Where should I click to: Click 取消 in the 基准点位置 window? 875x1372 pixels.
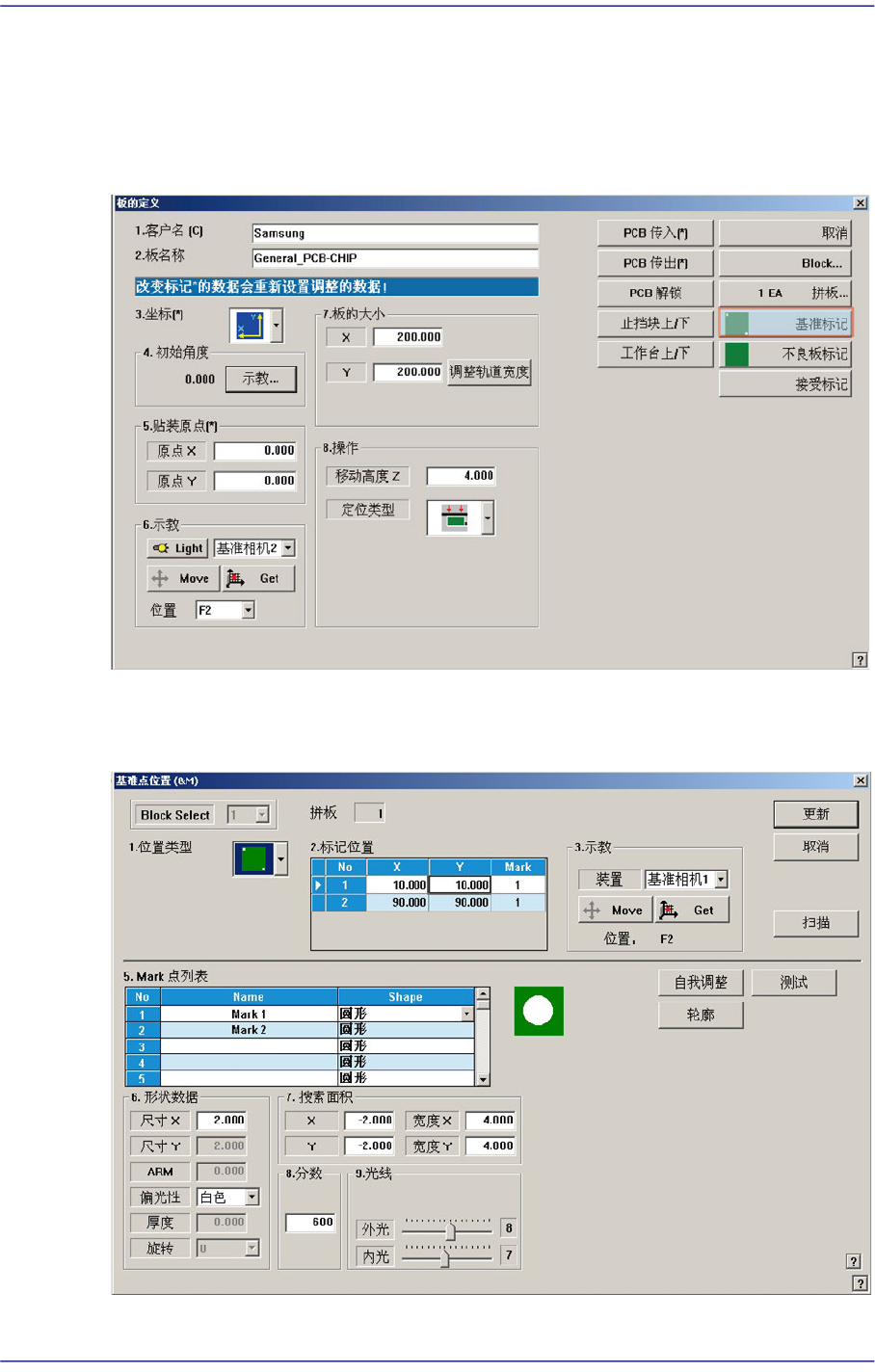coord(816,847)
